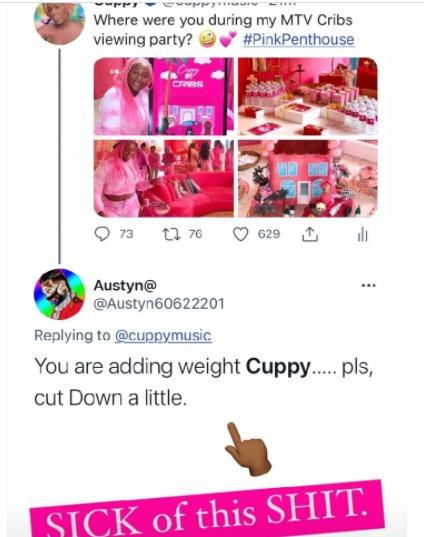Click the reply comment icon with 73
Viewport: 424px width, 537px height.
(102, 234)
